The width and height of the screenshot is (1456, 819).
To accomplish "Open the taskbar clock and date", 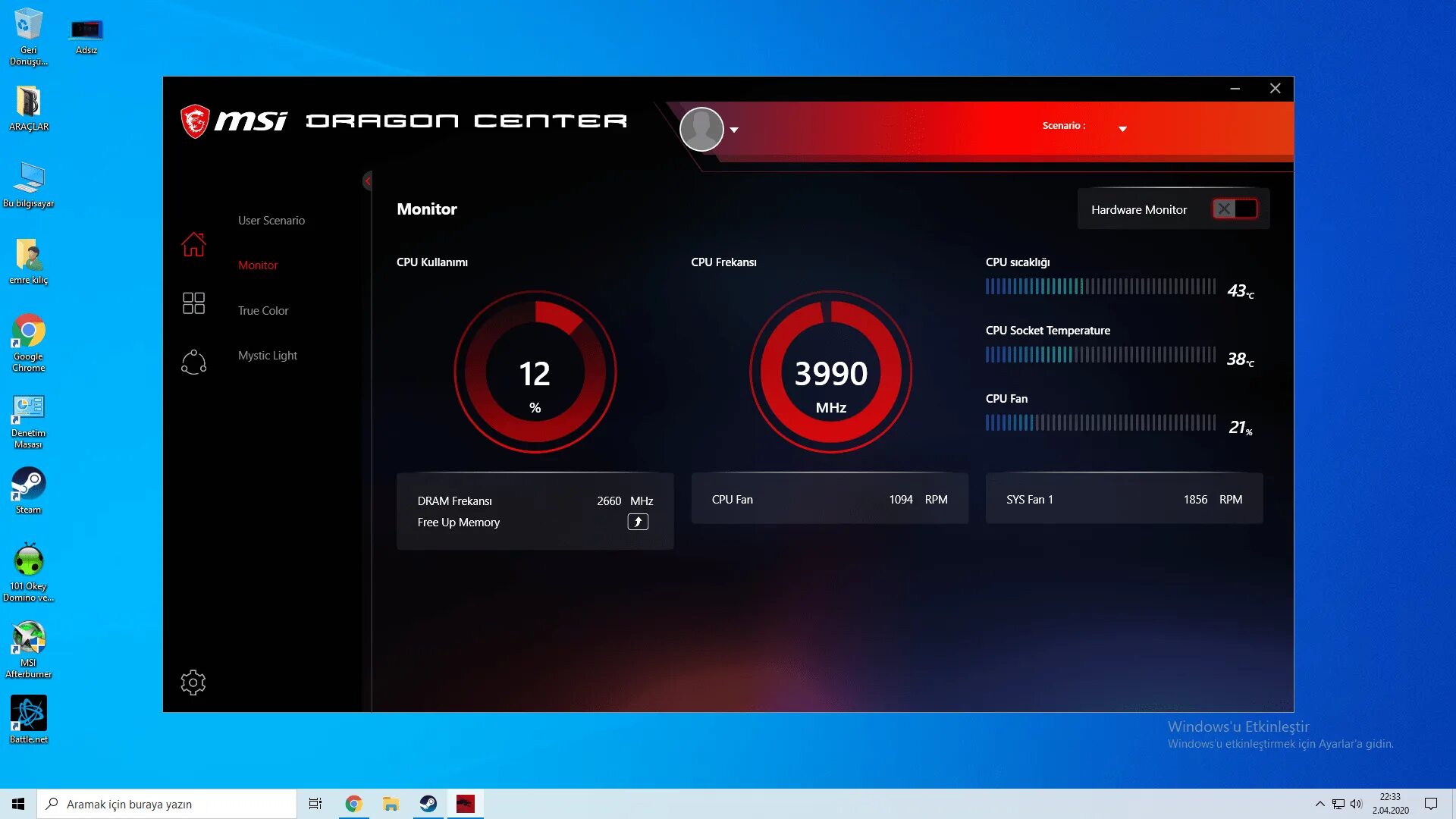I will pyautogui.click(x=1390, y=804).
